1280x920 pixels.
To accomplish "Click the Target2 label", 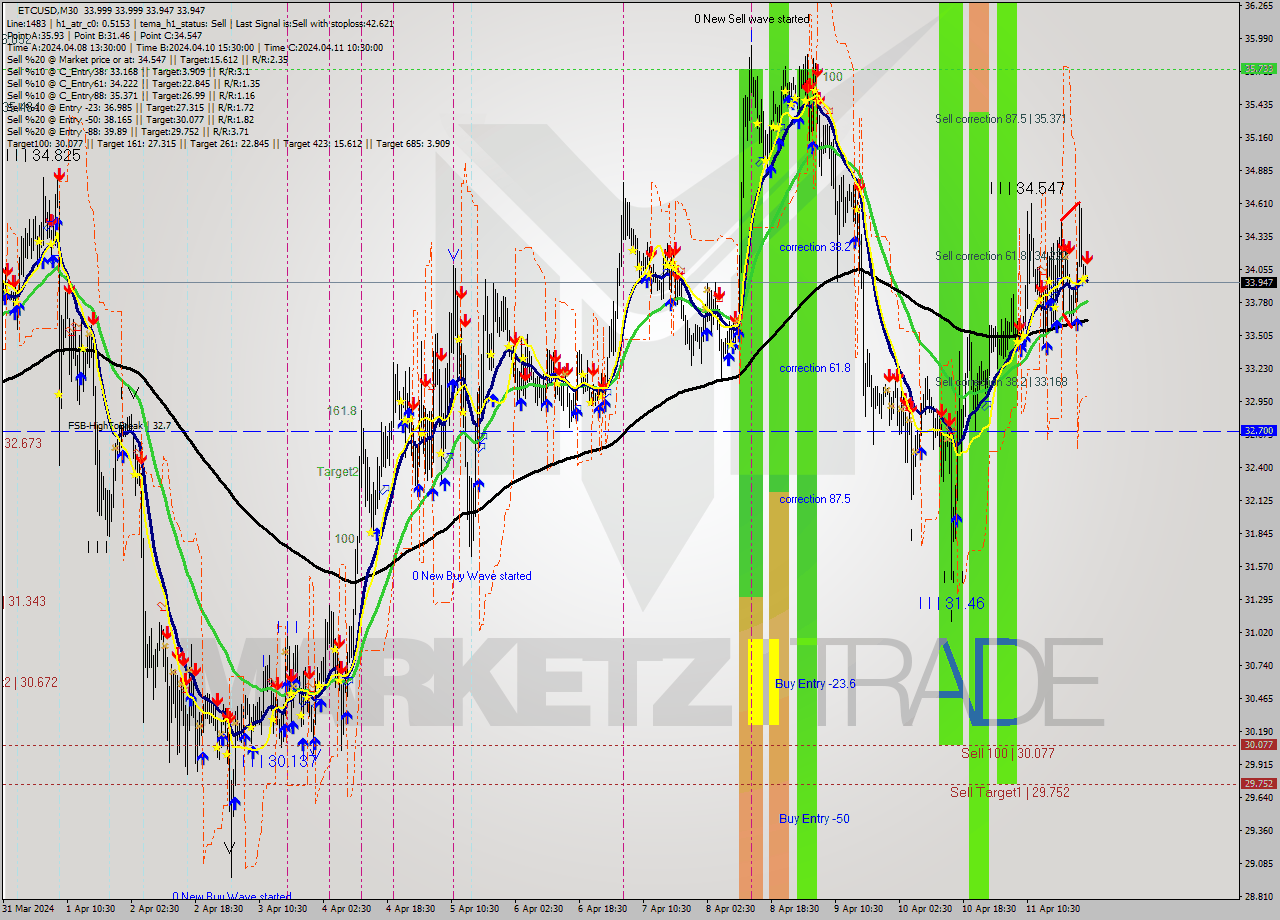I will (x=337, y=472).
